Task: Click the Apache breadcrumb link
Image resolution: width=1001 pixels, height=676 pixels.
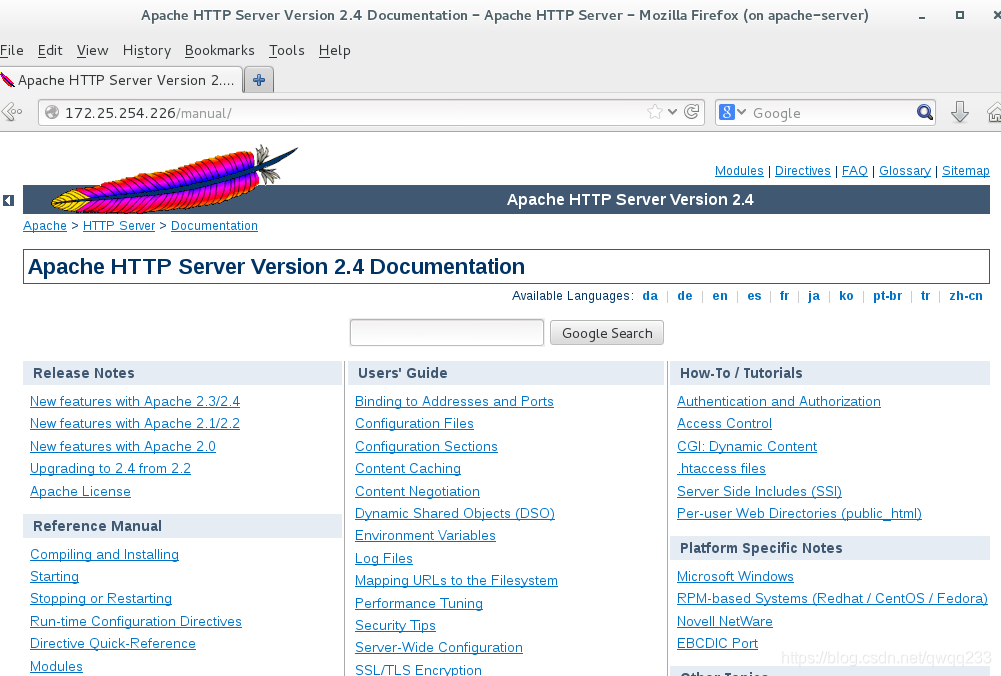Action: [x=45, y=225]
